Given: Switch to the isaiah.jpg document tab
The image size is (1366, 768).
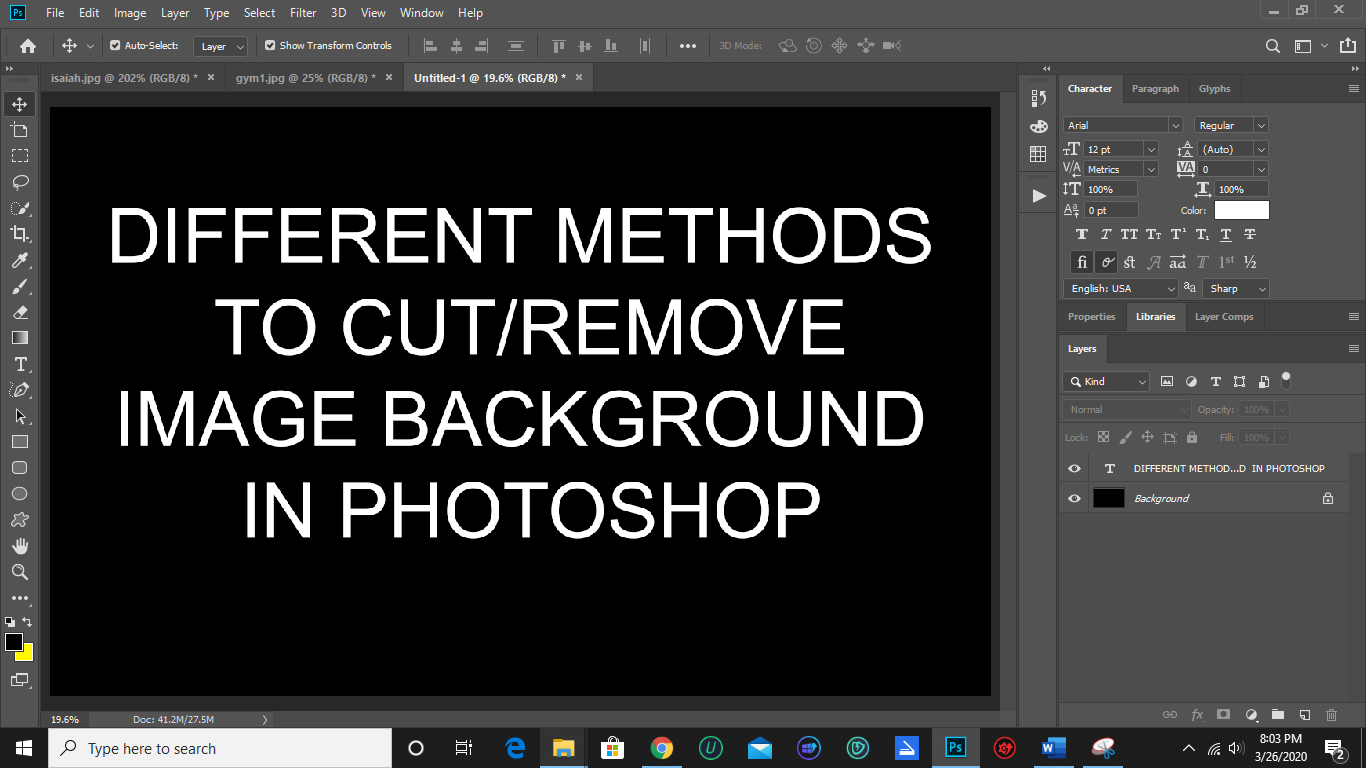Looking at the screenshot, I should click(x=125, y=77).
